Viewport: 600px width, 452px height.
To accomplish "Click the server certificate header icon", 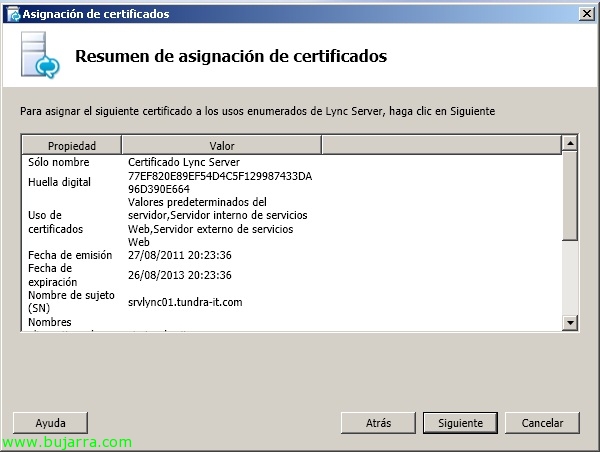I will (x=40, y=55).
